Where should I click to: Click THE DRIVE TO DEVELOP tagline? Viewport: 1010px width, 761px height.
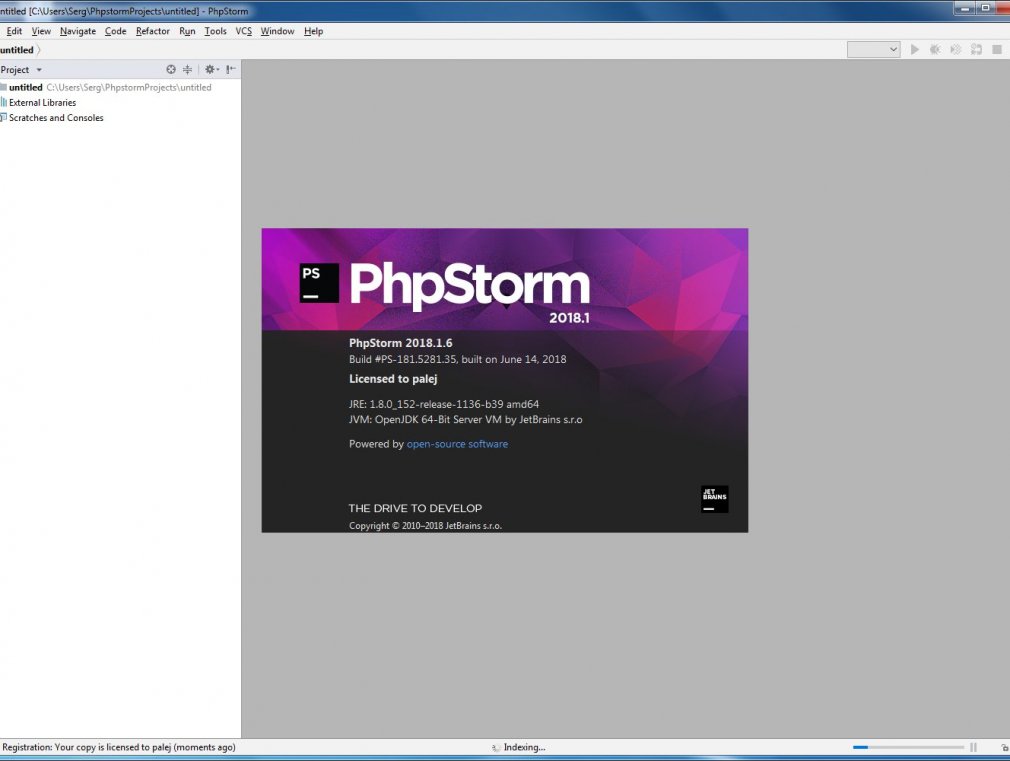tap(415, 508)
